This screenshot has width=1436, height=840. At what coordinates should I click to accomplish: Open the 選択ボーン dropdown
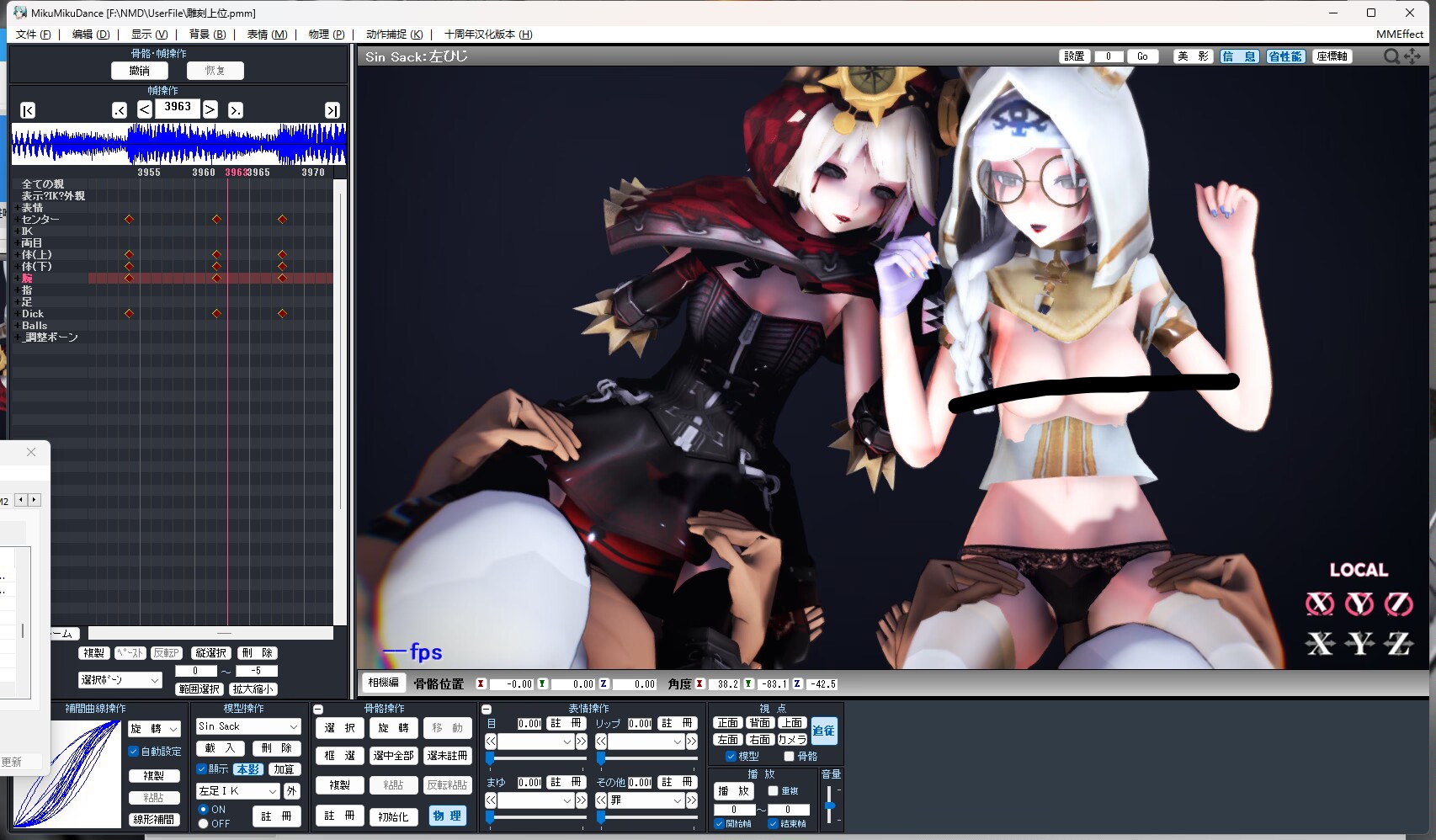point(120,680)
